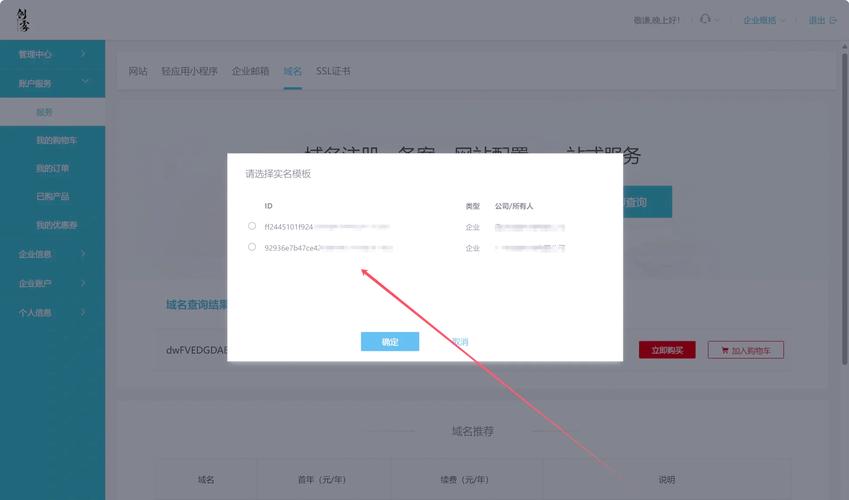Click 企业账户 in the sidebar
849x500 pixels.
click(35, 283)
